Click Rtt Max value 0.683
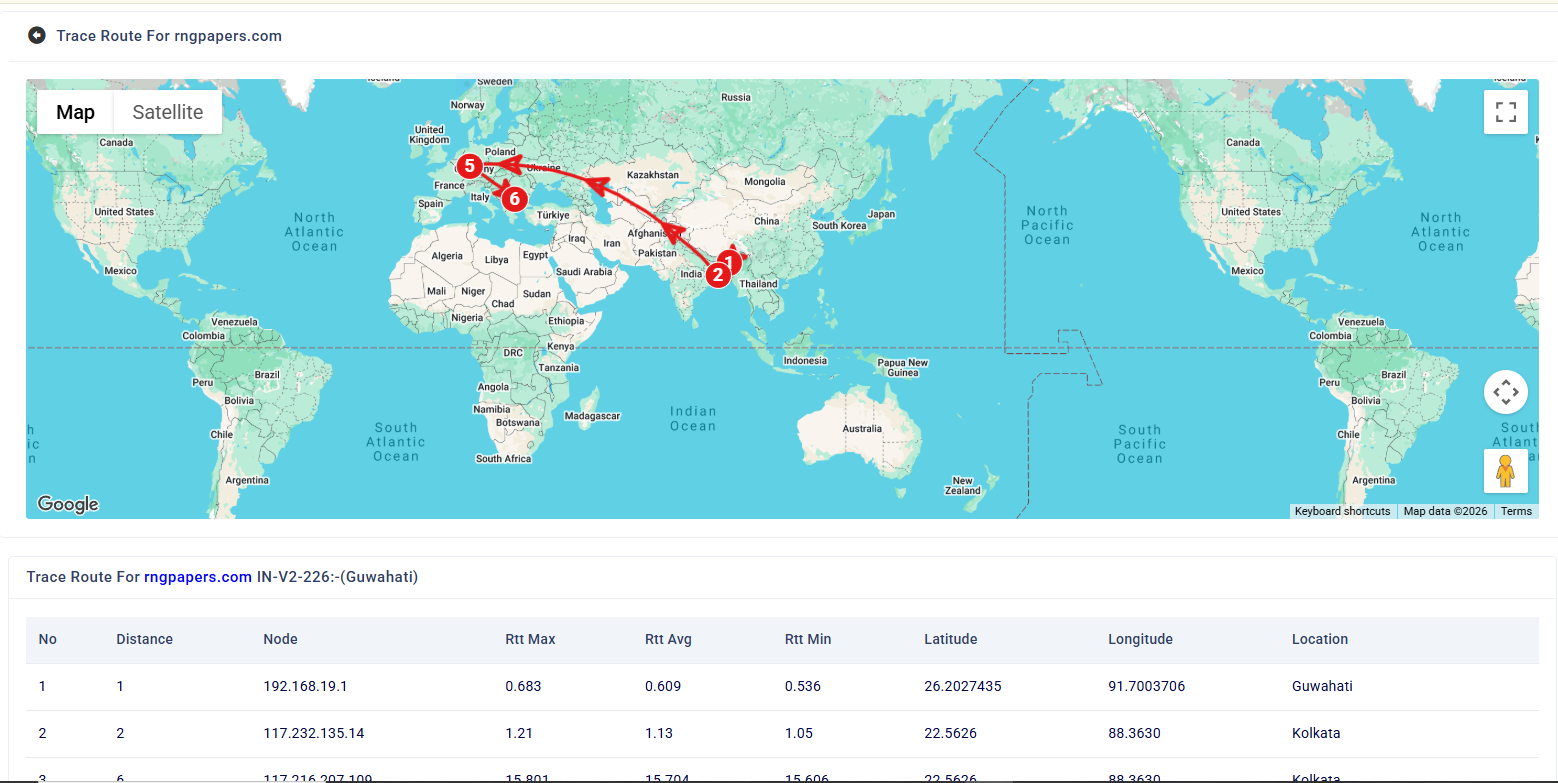1558x783 pixels. [x=523, y=686]
